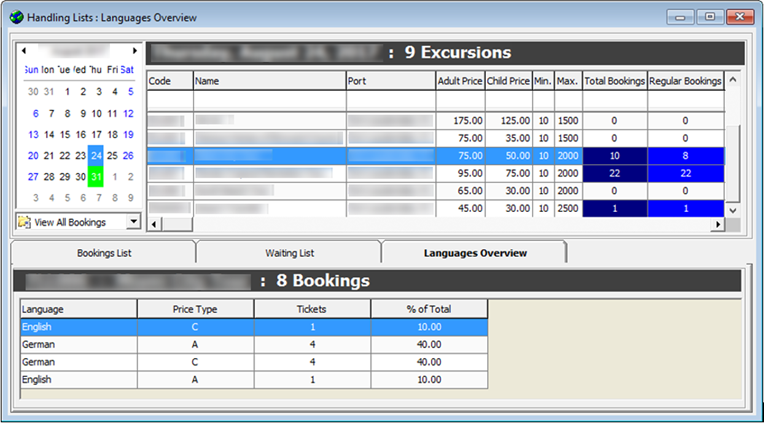The image size is (764, 423).
Task: Click the Language column header
Action: (x=78, y=309)
